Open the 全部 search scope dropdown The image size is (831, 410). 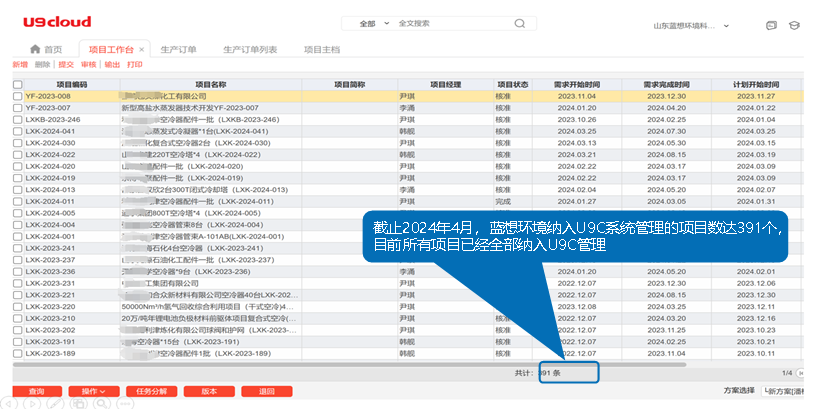(x=374, y=23)
